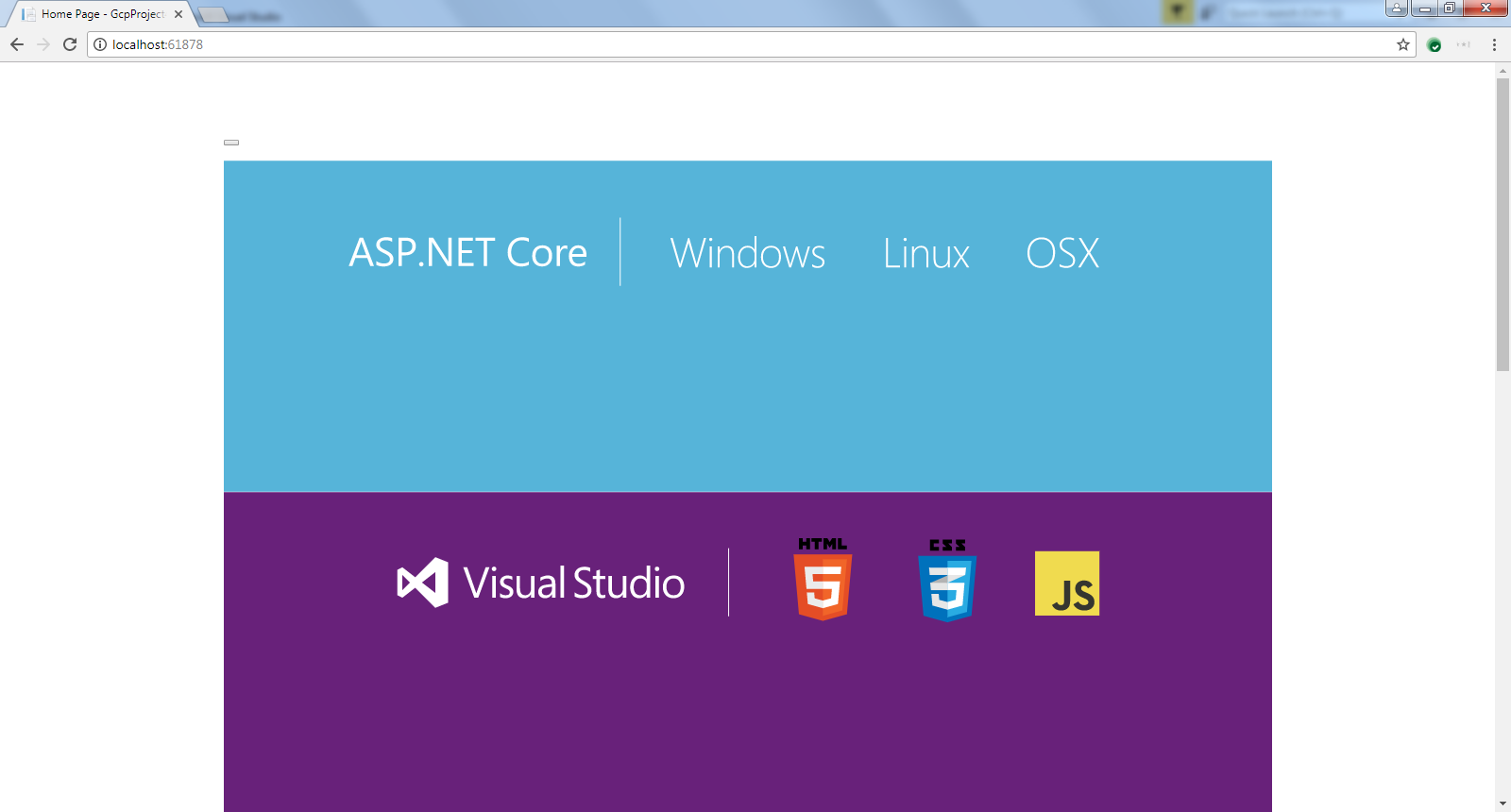Click the Linux label in the banner

pos(926,254)
